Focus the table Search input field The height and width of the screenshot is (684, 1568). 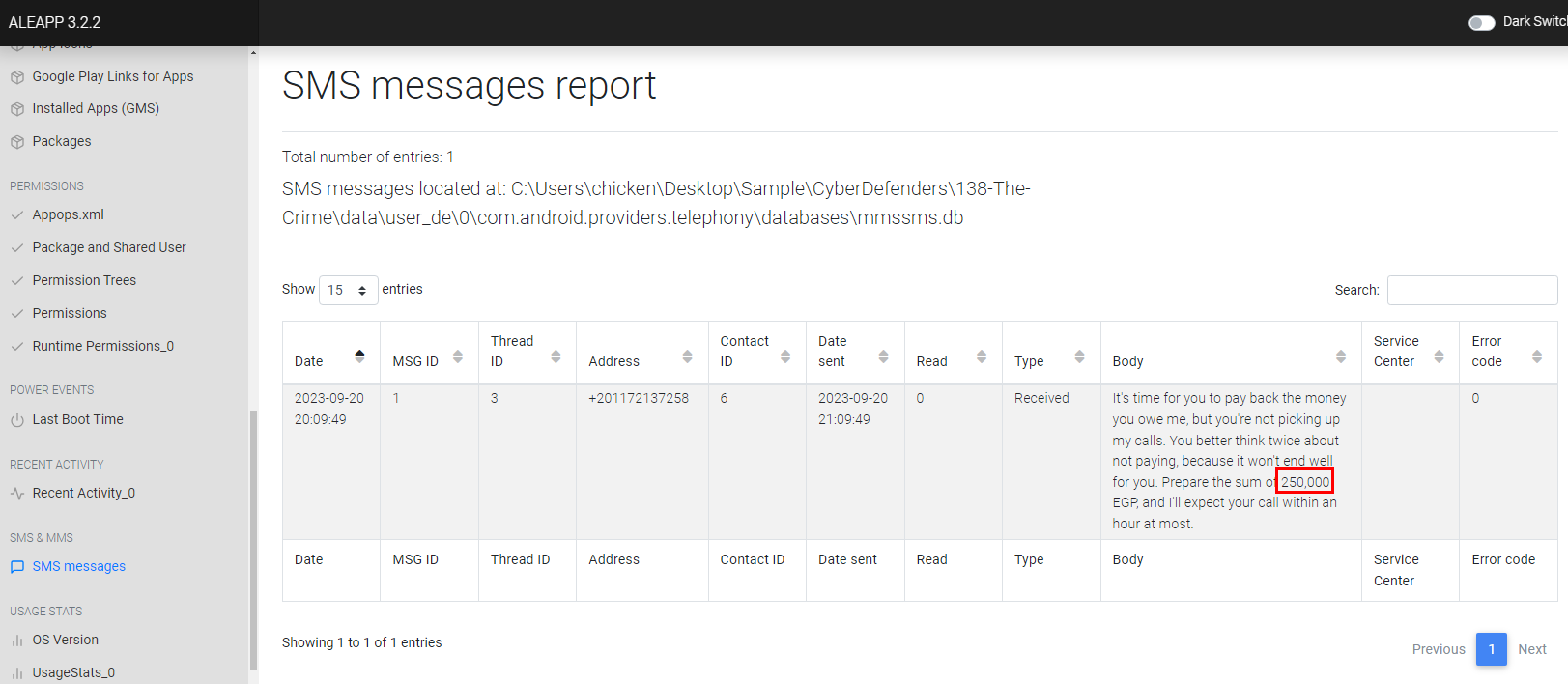(x=1471, y=290)
